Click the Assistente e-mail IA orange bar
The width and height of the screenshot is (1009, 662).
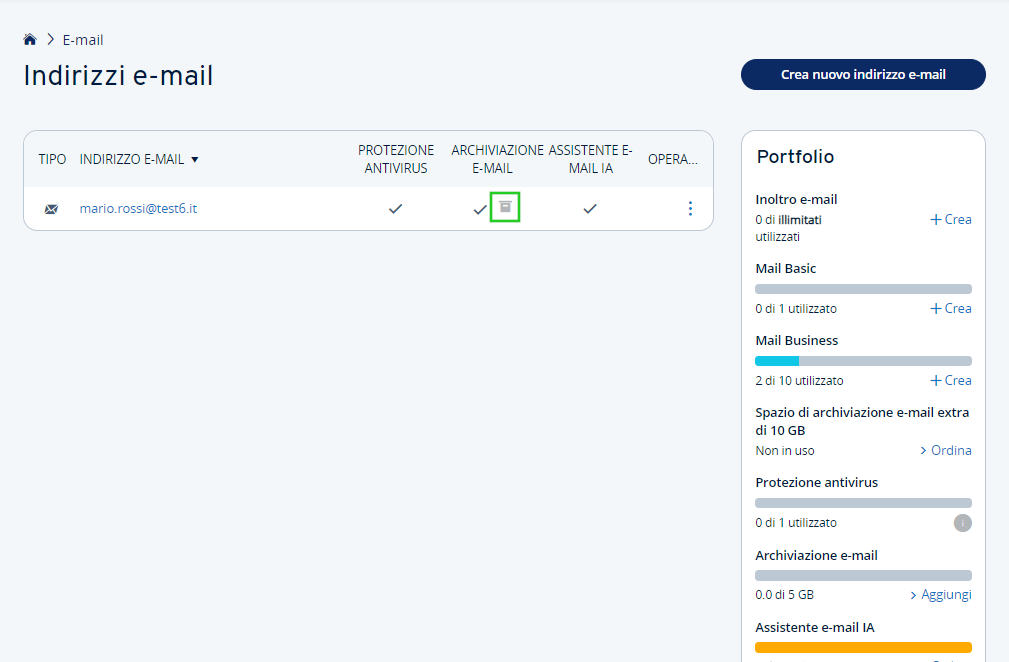click(x=863, y=647)
